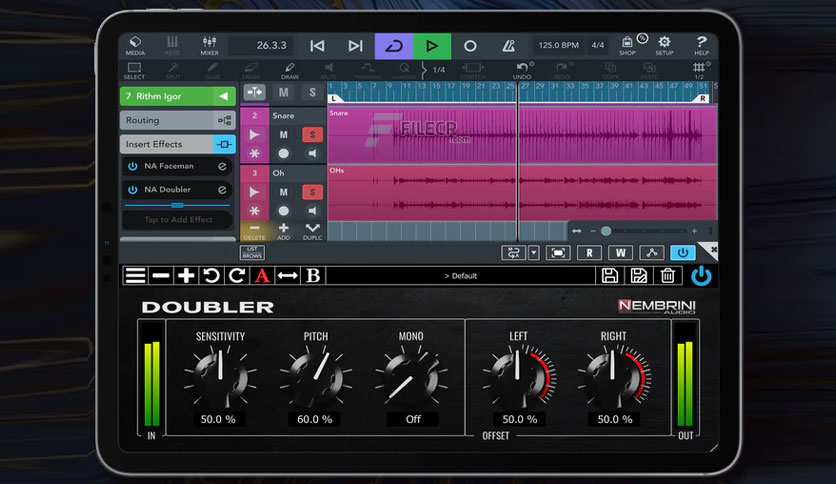
Task: Collapse the Insert Effects section
Action: (178, 144)
